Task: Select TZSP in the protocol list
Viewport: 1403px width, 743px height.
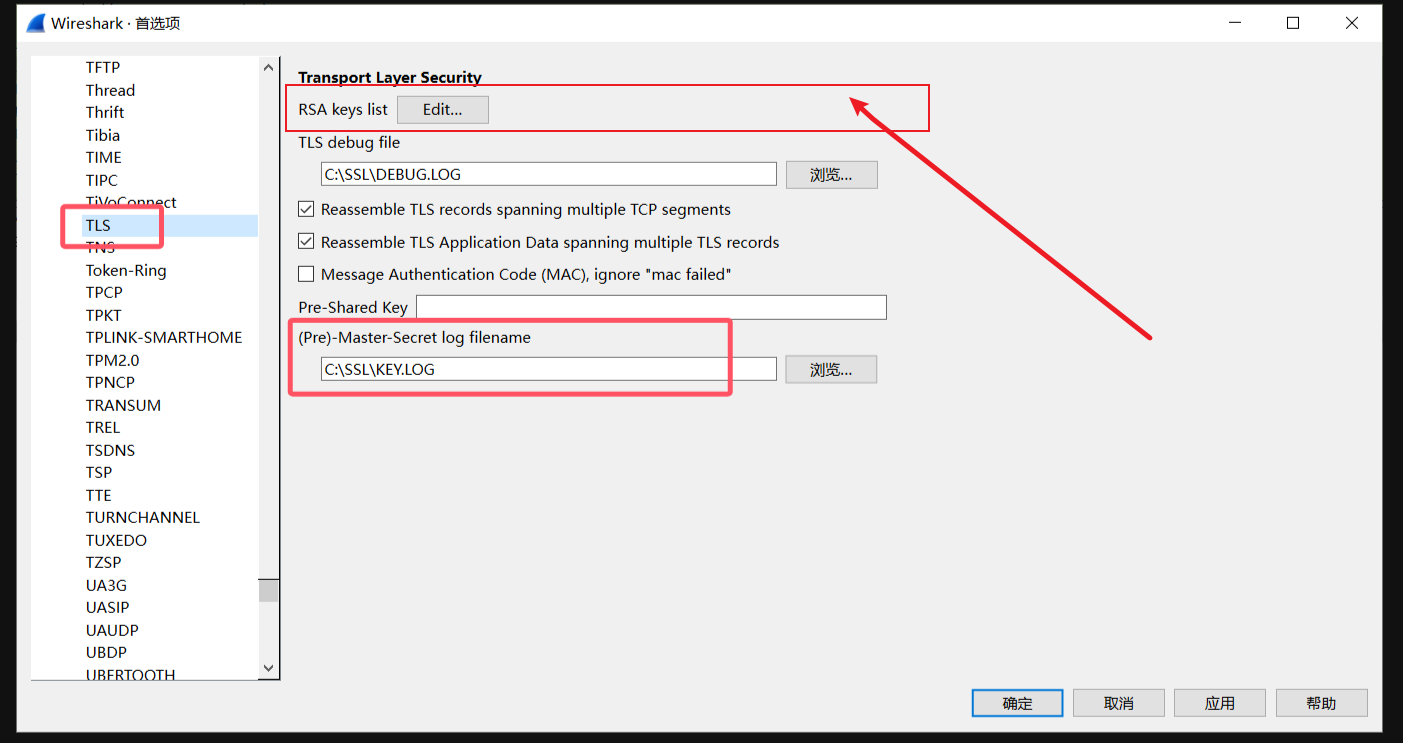Action: (x=103, y=563)
